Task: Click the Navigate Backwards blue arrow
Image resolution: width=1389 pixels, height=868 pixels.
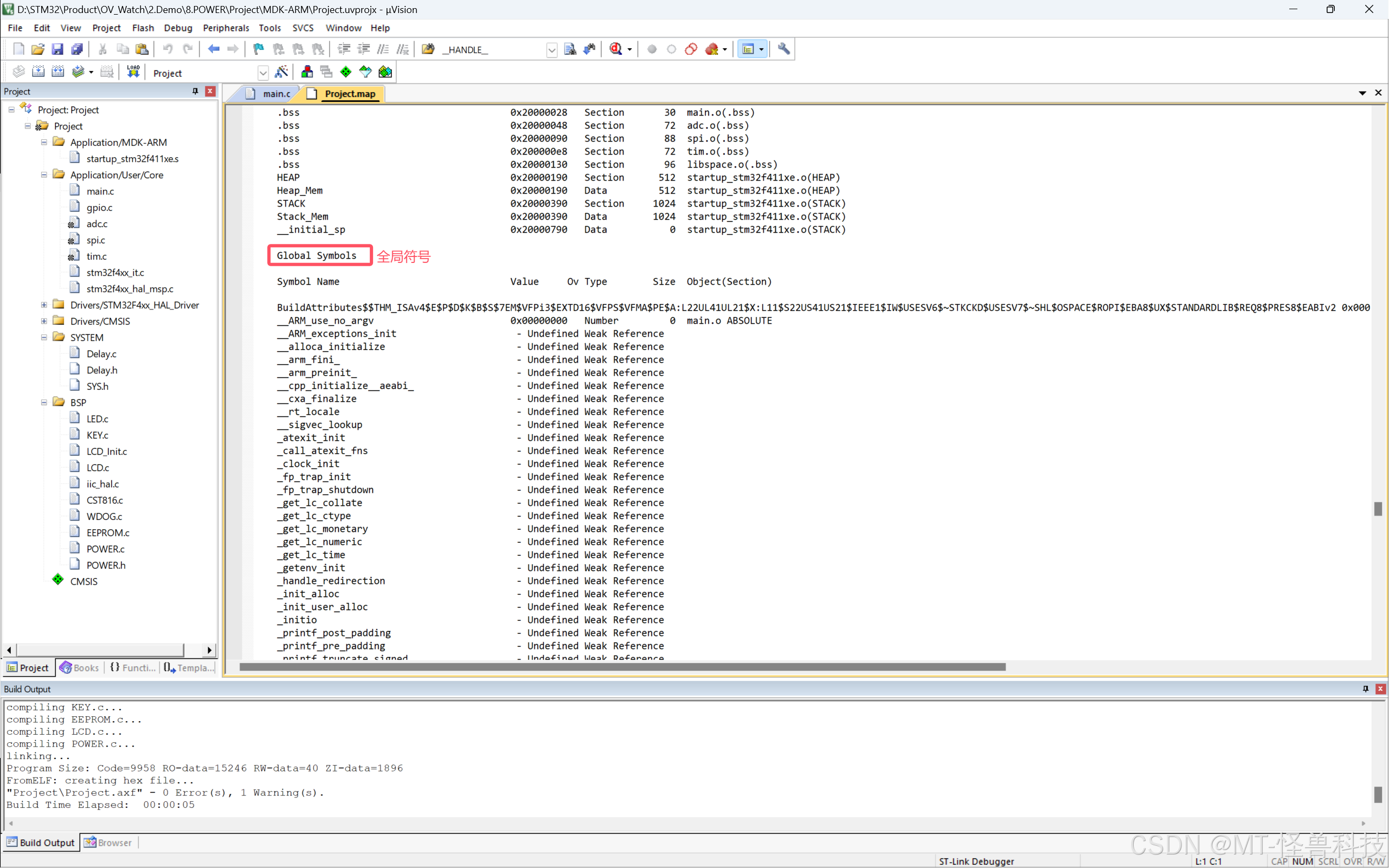Action: (x=214, y=49)
